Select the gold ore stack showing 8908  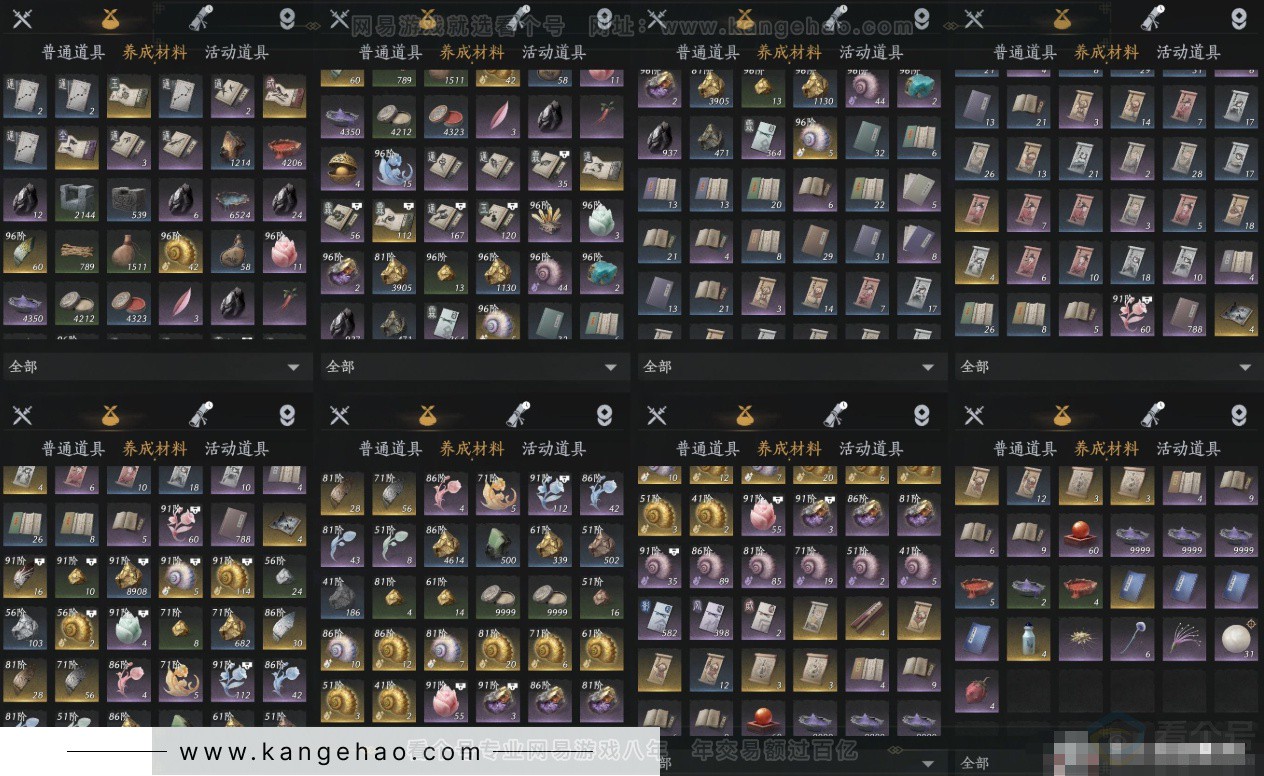click(x=128, y=577)
